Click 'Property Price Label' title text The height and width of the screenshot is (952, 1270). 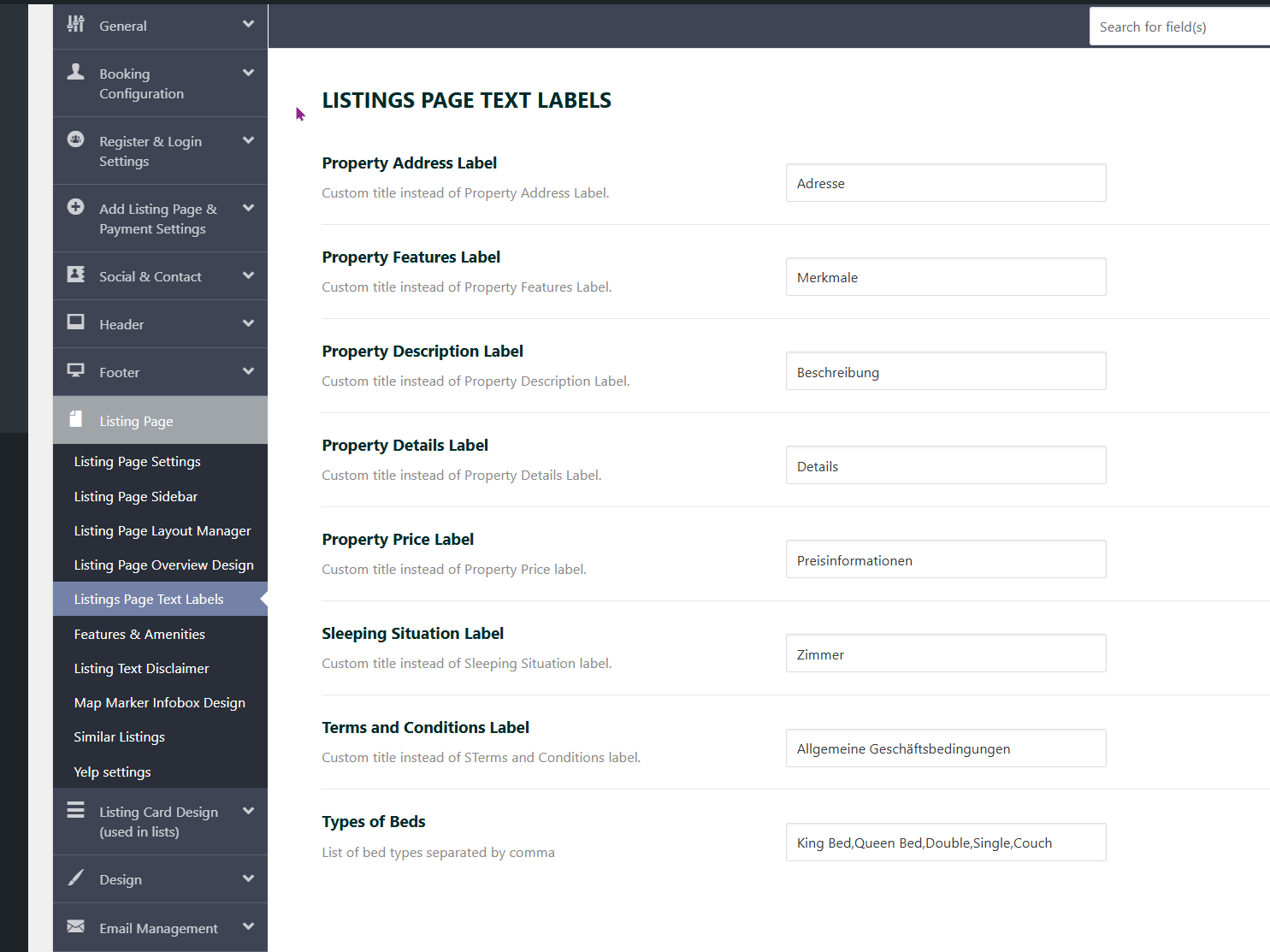tap(398, 539)
